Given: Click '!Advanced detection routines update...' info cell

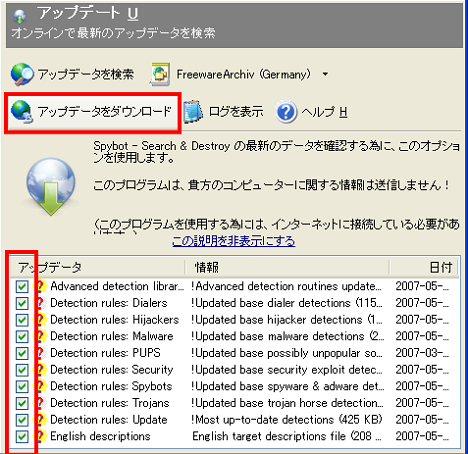Looking at the screenshot, I should tap(286, 286).
